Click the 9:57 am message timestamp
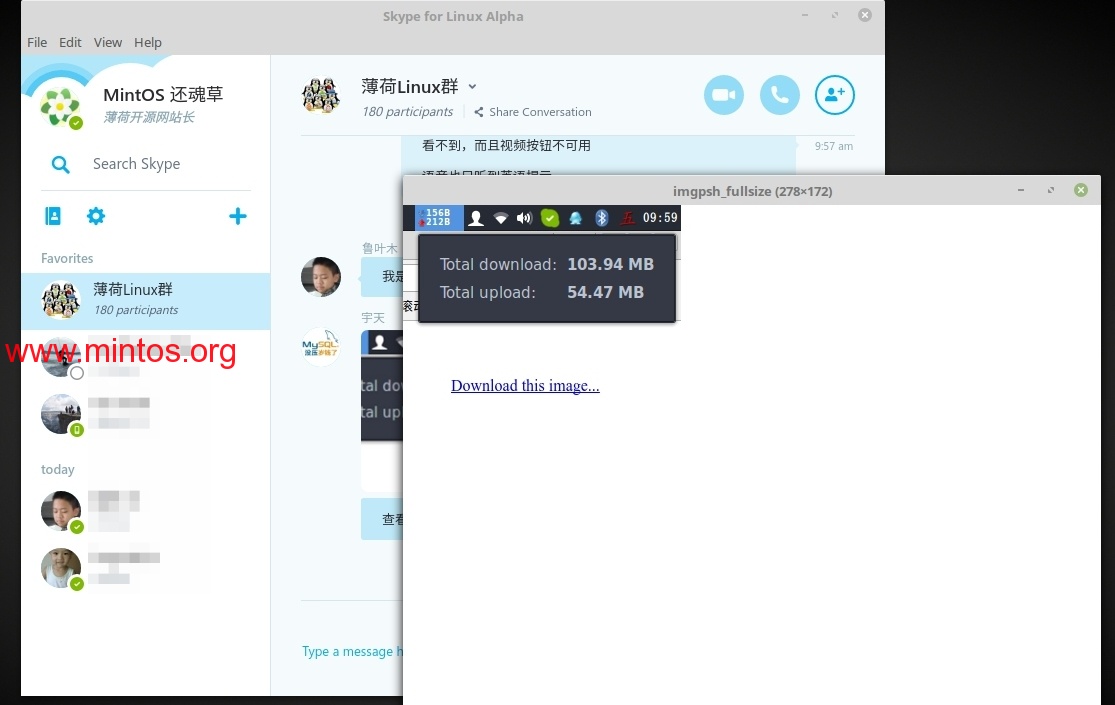1115x705 pixels. coord(833,146)
